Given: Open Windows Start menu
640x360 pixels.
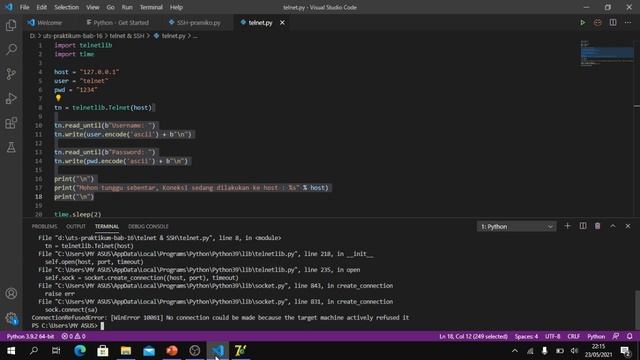Looking at the screenshot, I should point(11,351).
